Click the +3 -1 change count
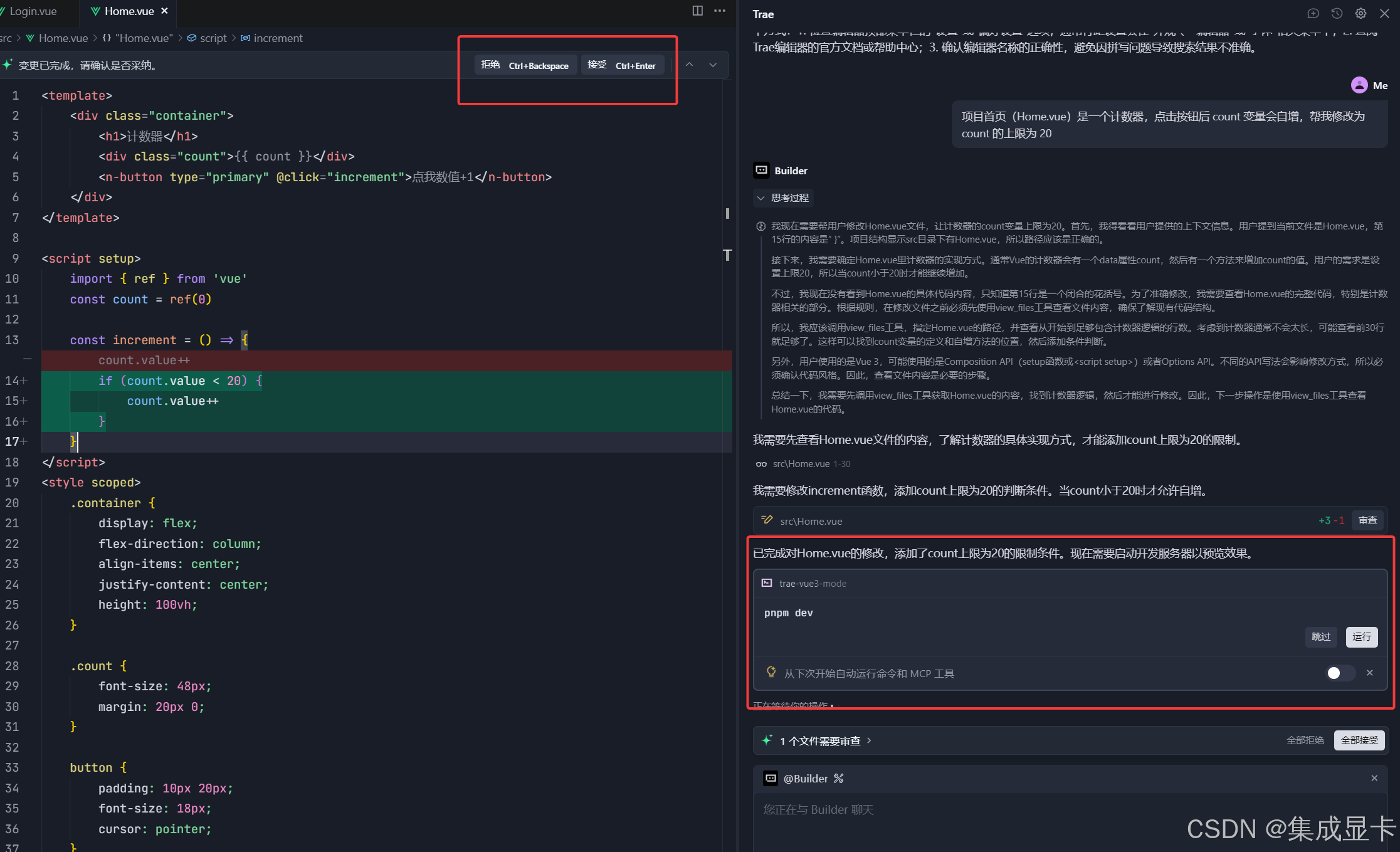The height and width of the screenshot is (852, 1400). (1331, 520)
